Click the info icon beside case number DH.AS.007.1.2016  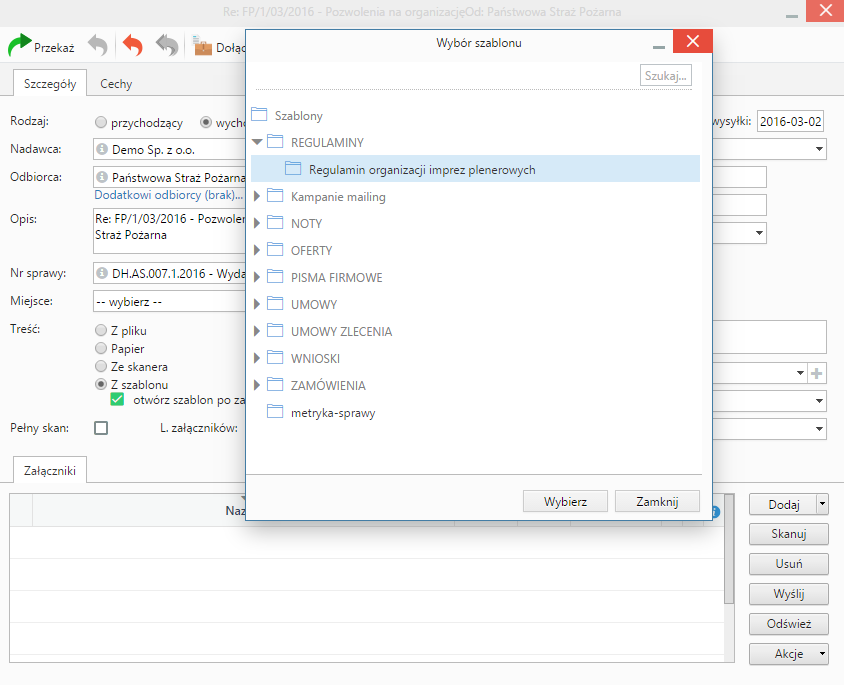tap(102, 272)
